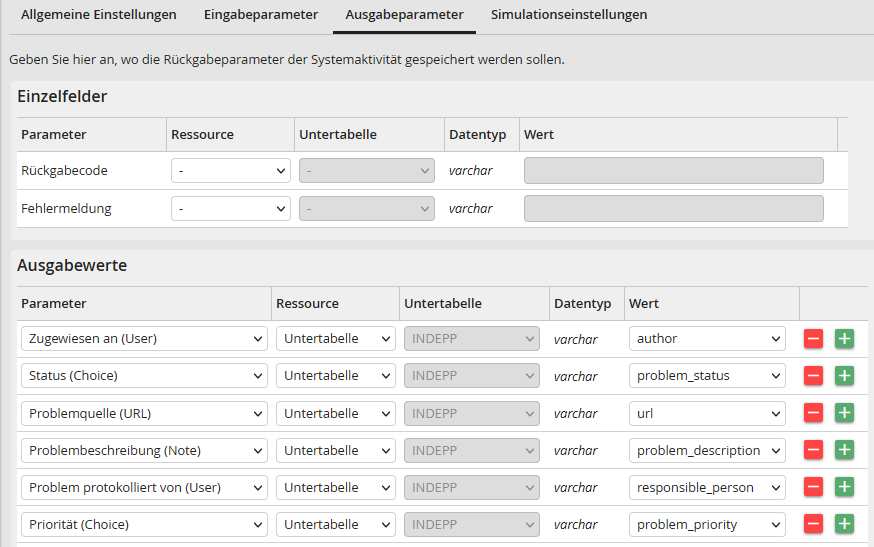Open the Eingabeparameter tab

261,14
